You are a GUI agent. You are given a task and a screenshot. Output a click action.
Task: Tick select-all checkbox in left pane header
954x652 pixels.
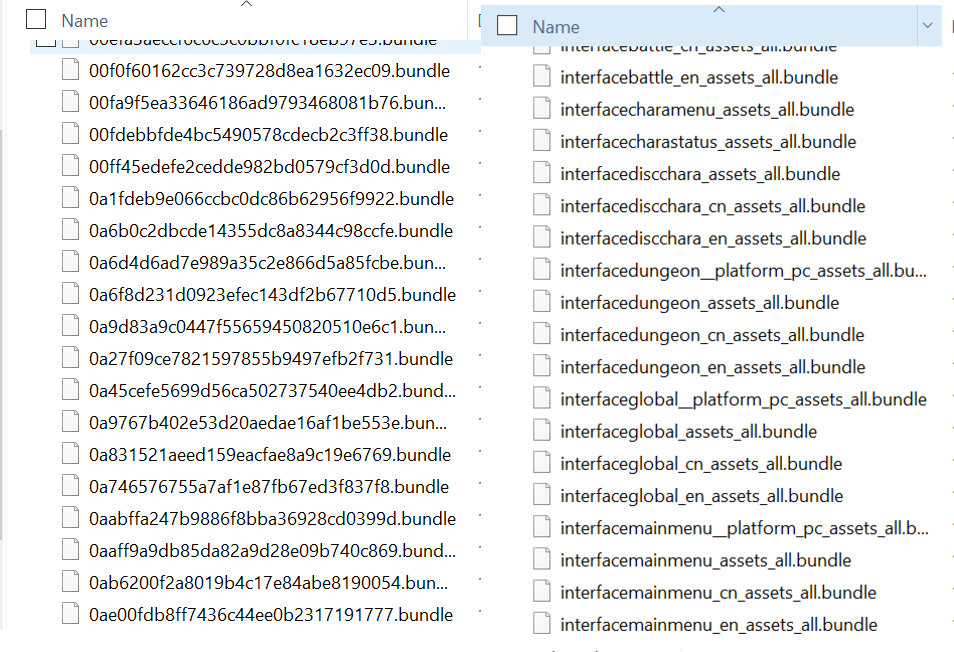(36, 19)
